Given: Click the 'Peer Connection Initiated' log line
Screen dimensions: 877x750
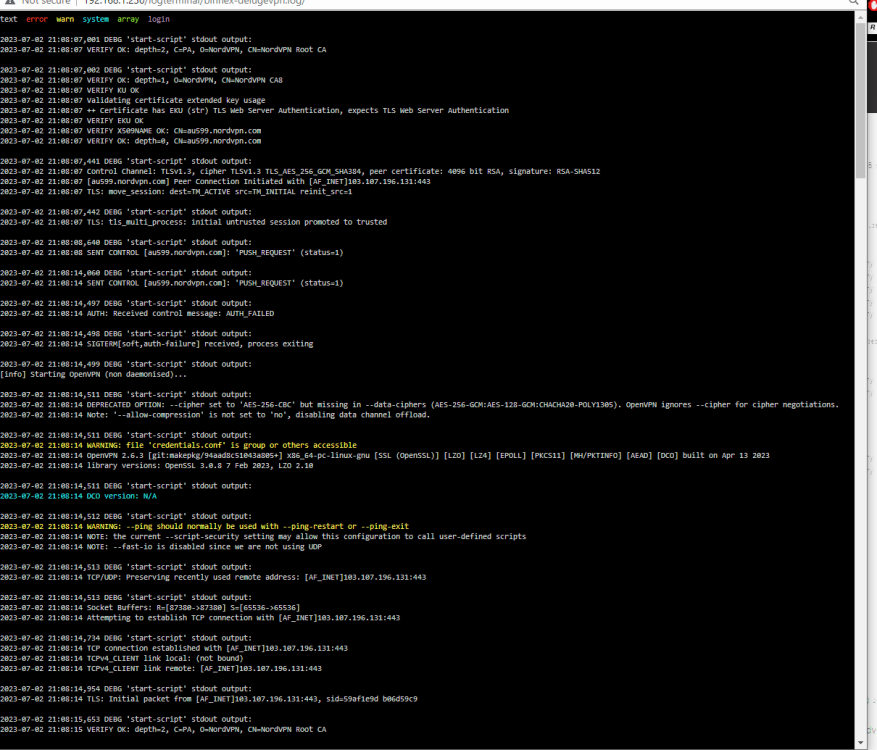Looking at the screenshot, I should (215, 182).
